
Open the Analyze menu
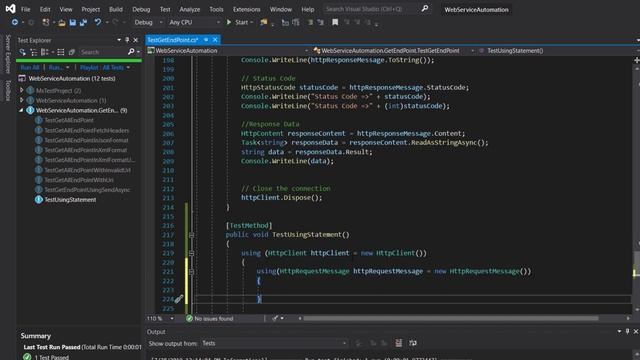tap(190, 9)
